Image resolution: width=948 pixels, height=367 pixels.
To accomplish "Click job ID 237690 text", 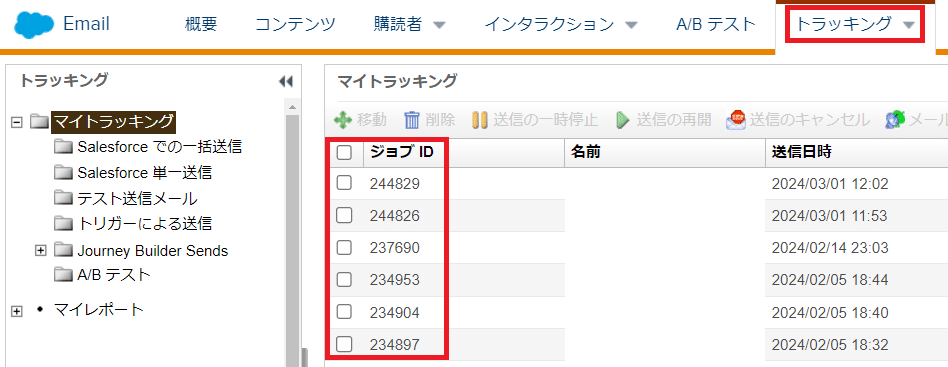I will [395, 248].
